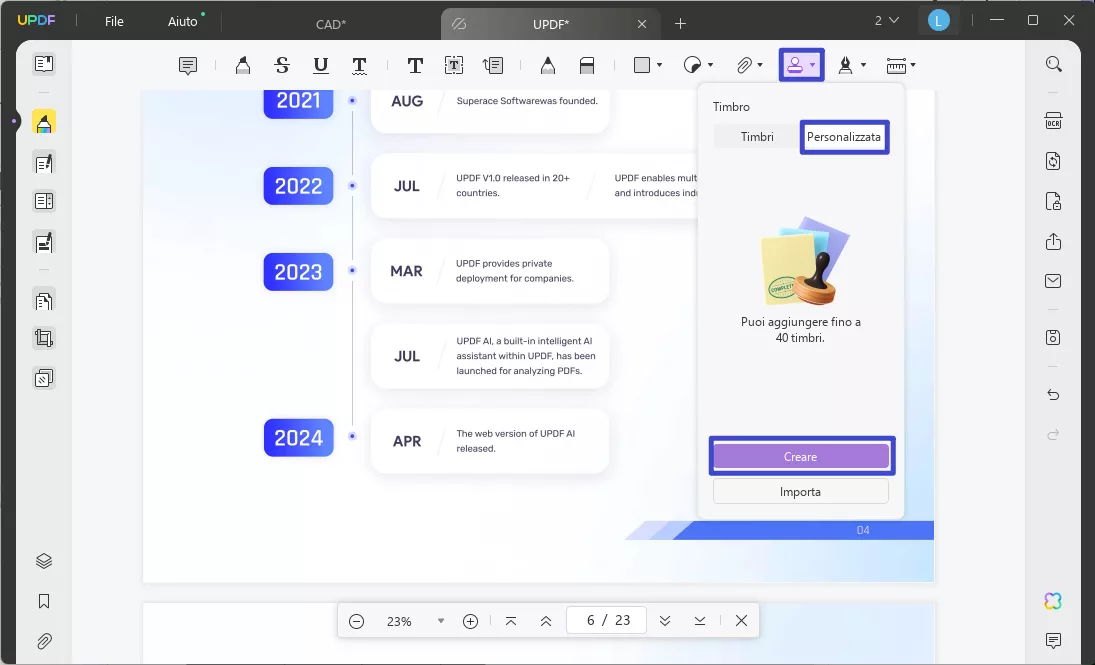This screenshot has width=1095, height=665.
Task: Select the Pencil drawing tool
Action: click(x=548, y=66)
